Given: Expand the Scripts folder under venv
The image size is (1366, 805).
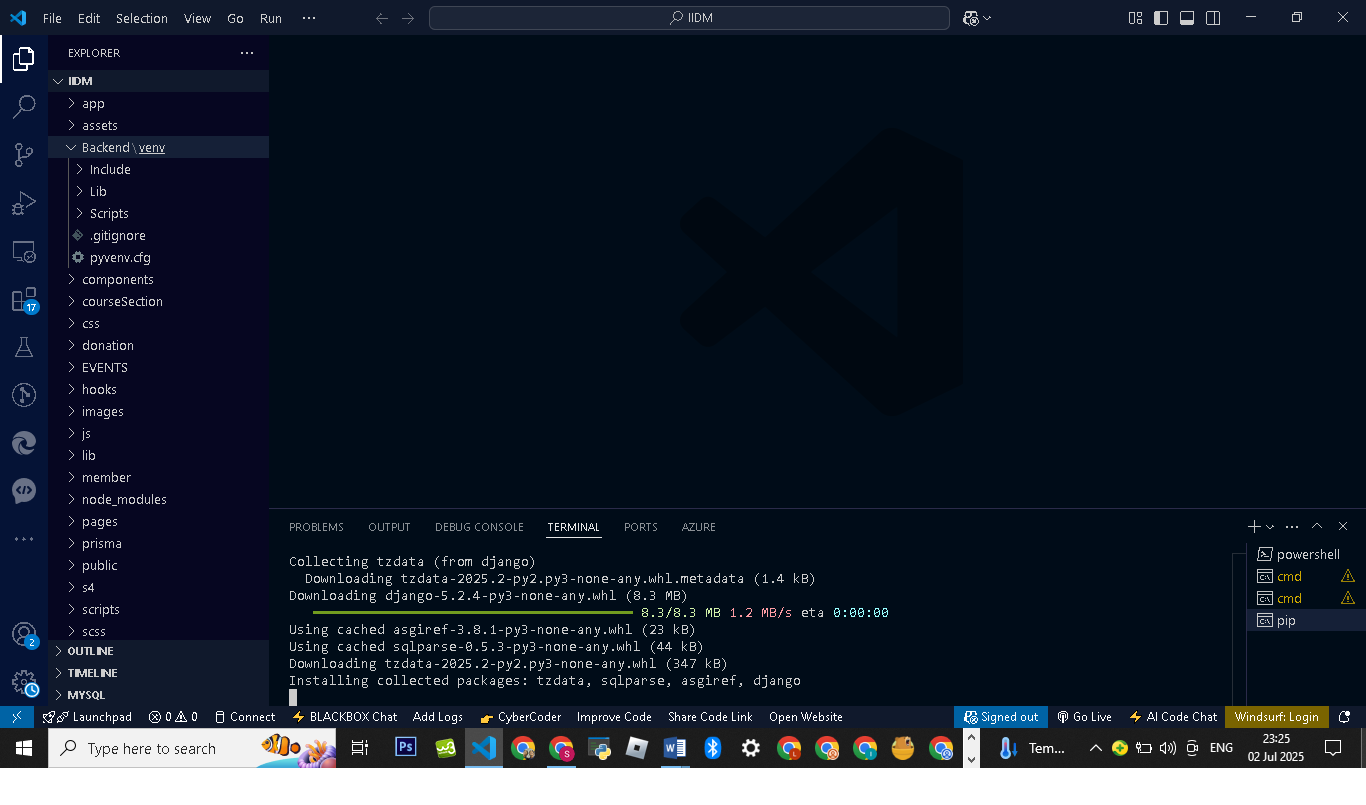Looking at the screenshot, I should pos(158,213).
